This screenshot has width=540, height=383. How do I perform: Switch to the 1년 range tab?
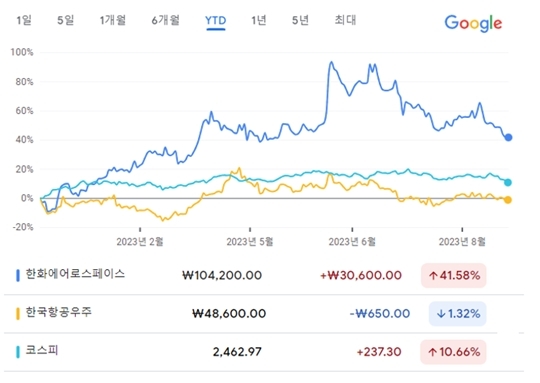coord(259,20)
